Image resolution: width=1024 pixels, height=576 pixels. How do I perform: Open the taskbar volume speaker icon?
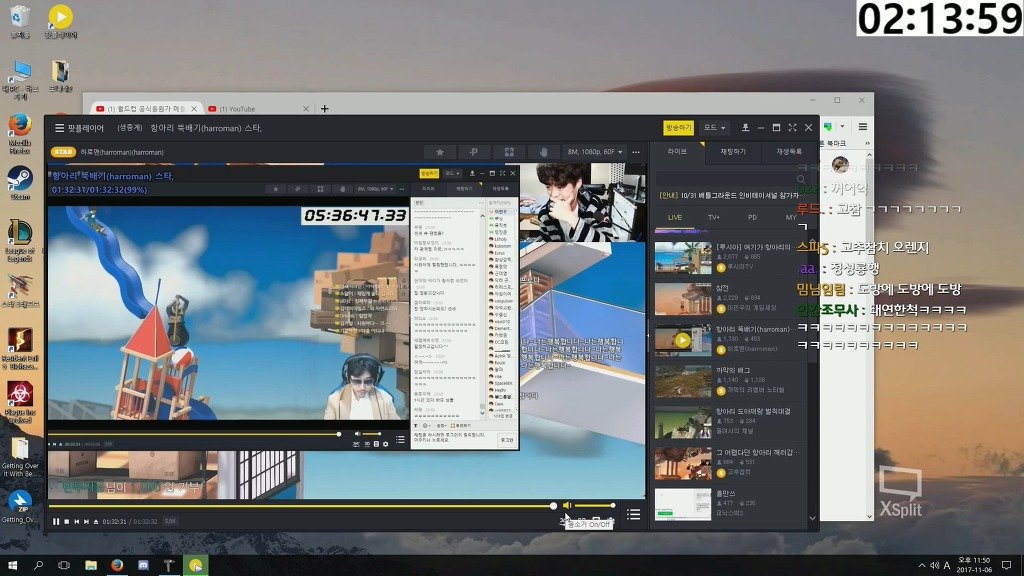tap(935, 566)
